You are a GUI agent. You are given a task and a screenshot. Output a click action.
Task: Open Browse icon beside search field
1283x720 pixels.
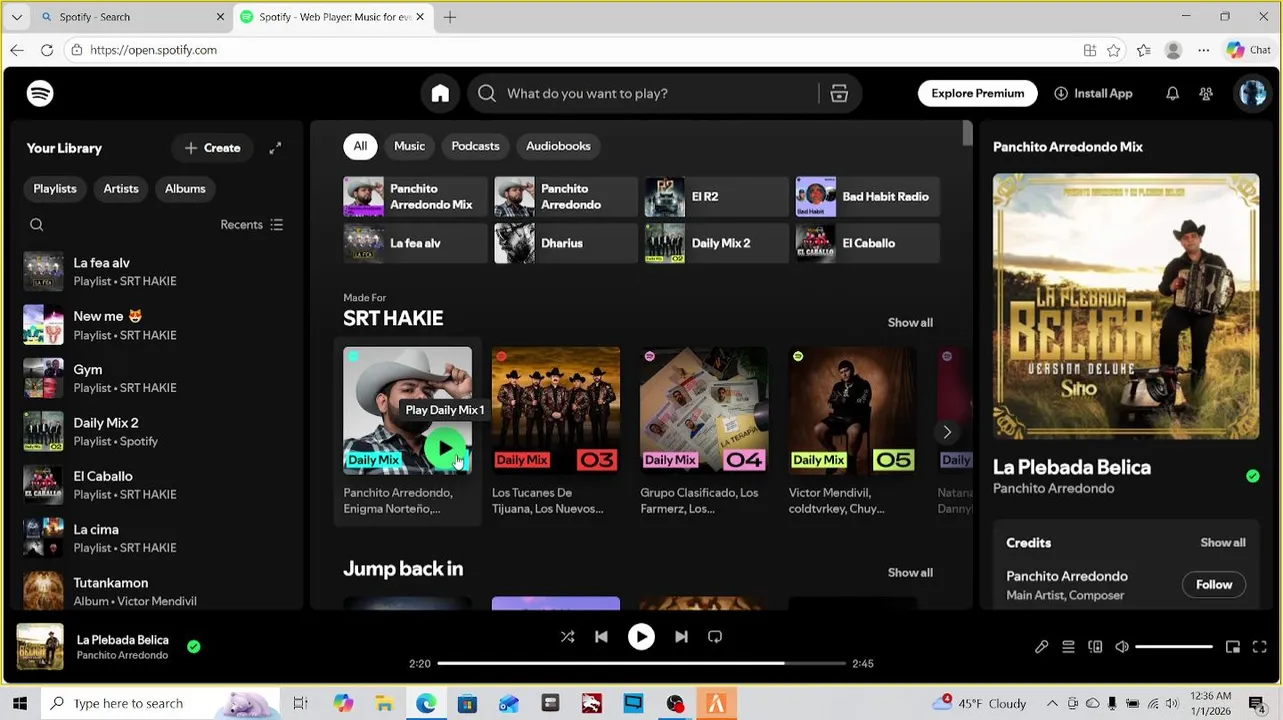point(839,93)
